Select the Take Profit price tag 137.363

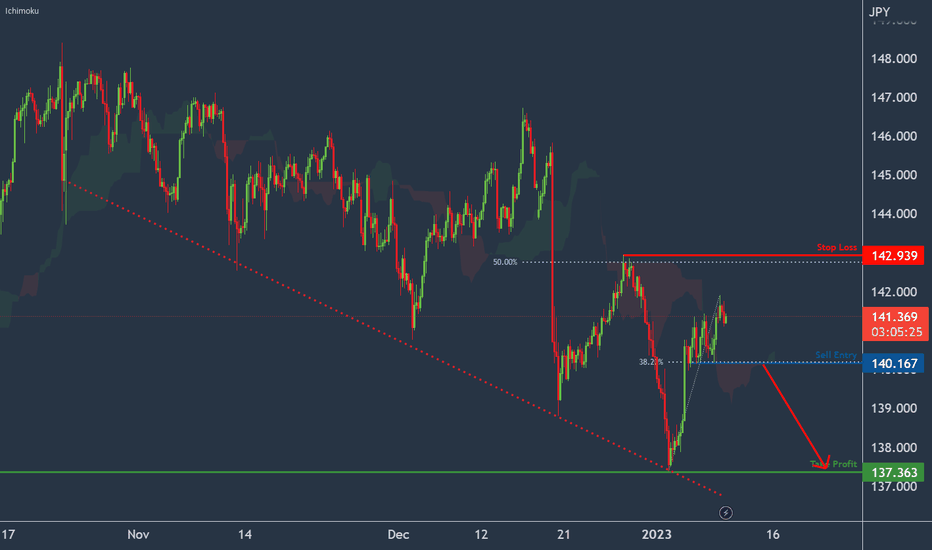[893, 472]
